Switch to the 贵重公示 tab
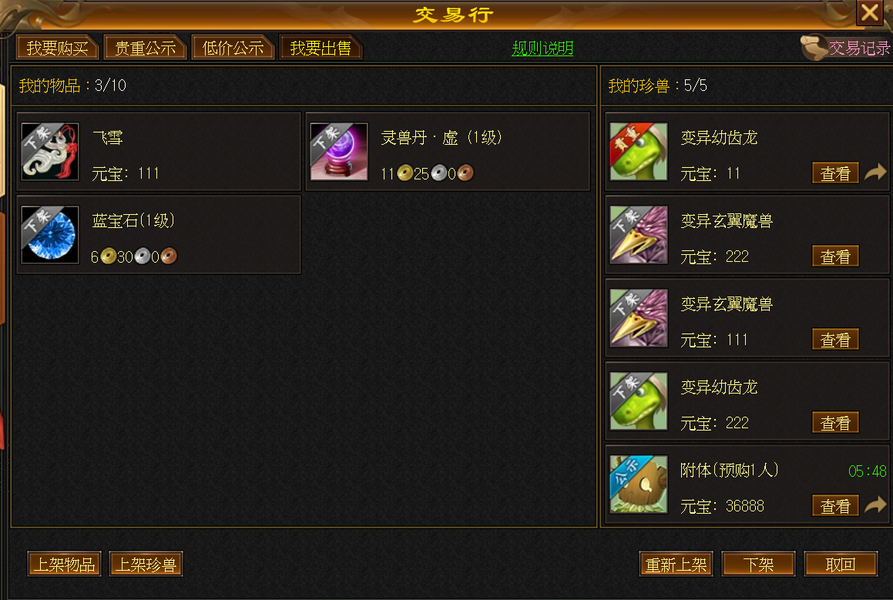The image size is (893, 600). tap(145, 48)
